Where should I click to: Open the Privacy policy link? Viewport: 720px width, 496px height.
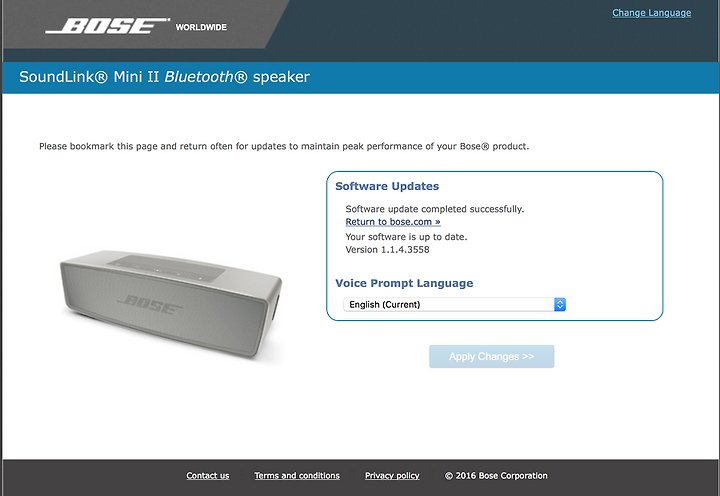coord(392,476)
